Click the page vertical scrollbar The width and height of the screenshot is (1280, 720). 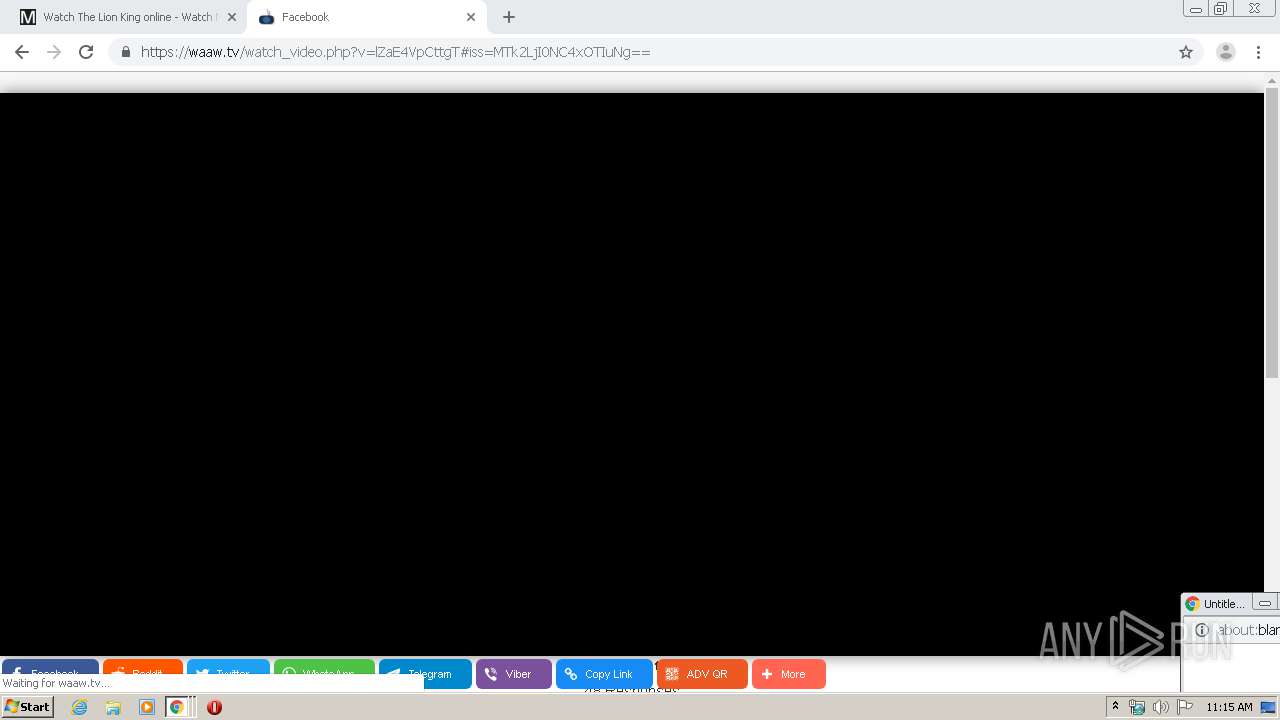[x=1272, y=232]
